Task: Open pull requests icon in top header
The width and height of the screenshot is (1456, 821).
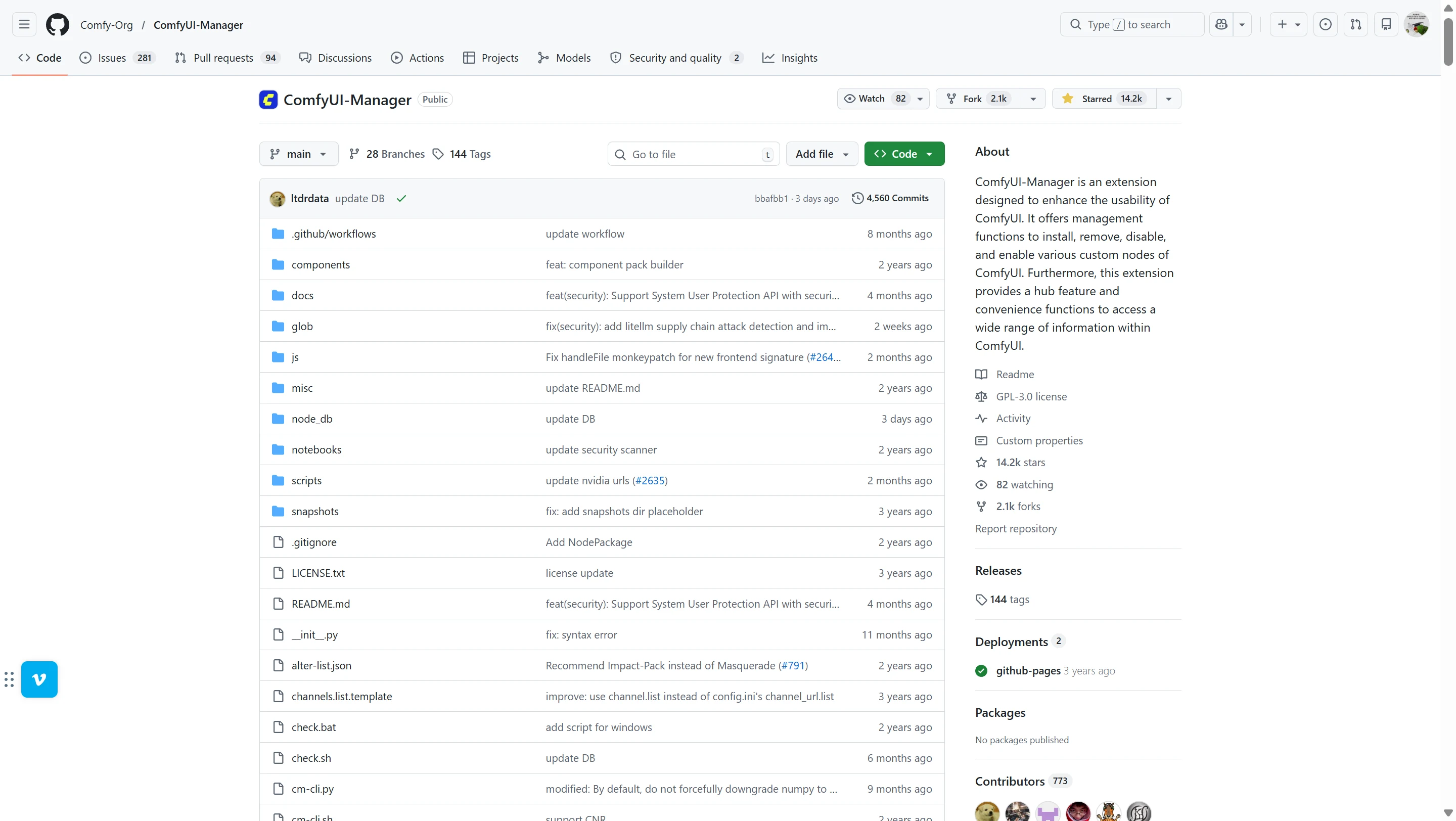Action: pyautogui.click(x=1355, y=25)
